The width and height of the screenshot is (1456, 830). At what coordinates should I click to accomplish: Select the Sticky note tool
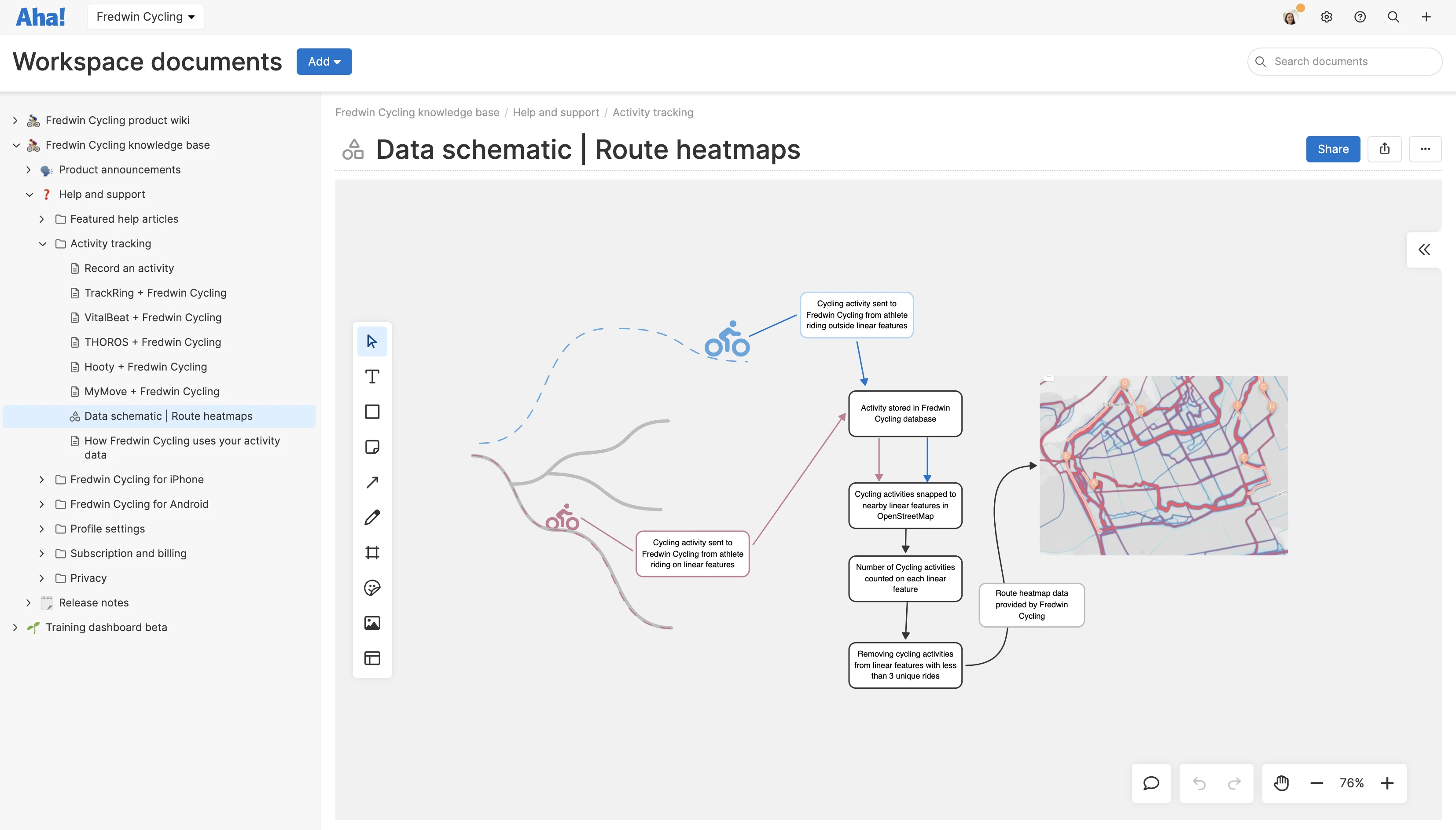(x=371, y=447)
